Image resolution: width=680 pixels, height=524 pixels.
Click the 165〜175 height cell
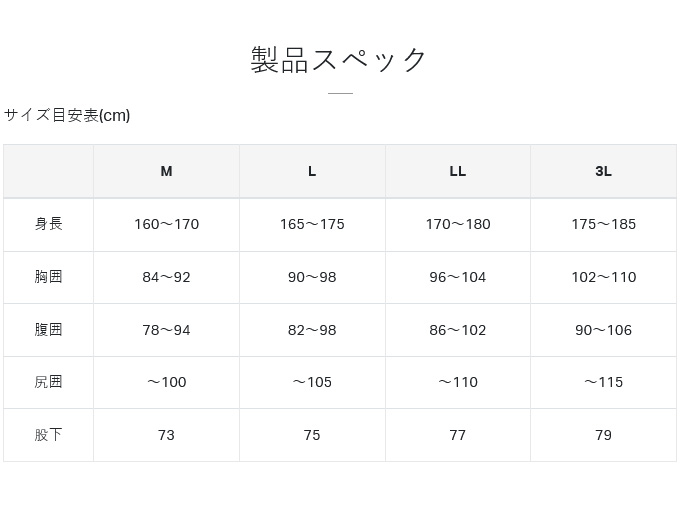(x=312, y=224)
